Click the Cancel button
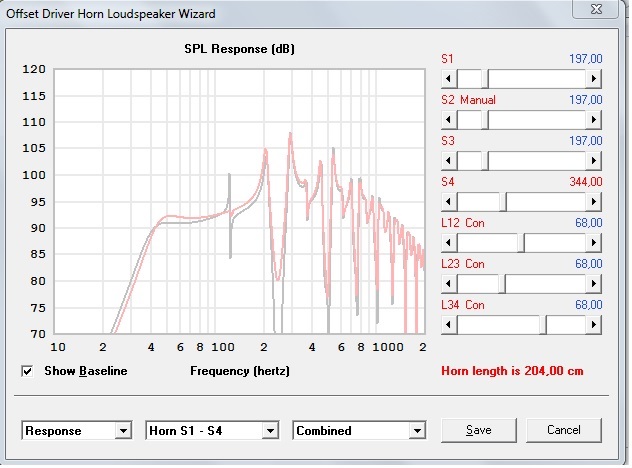 (564, 431)
